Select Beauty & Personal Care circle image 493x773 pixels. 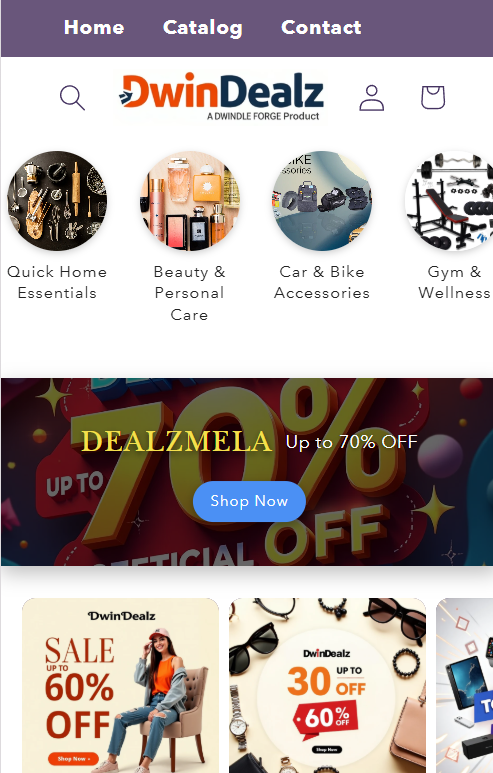pyautogui.click(x=189, y=201)
